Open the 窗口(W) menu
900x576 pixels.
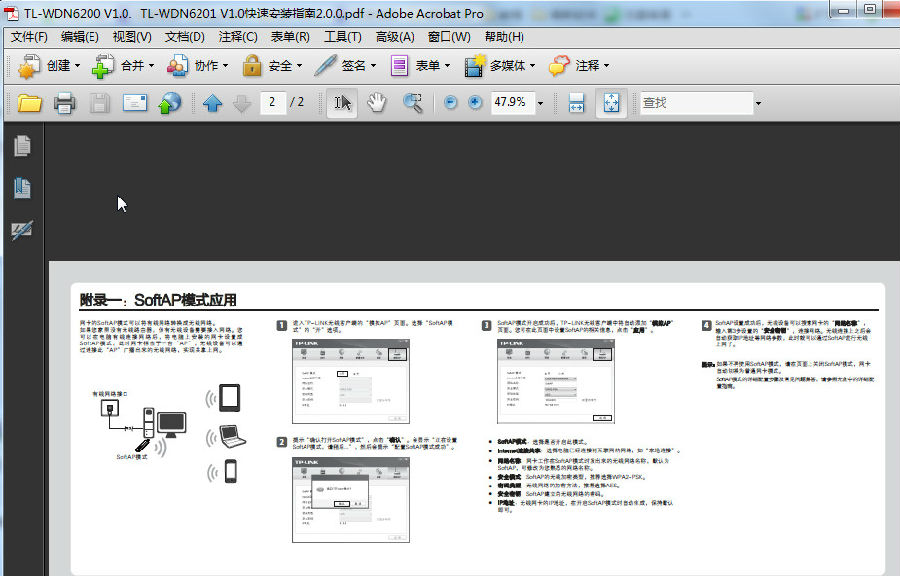coord(449,37)
